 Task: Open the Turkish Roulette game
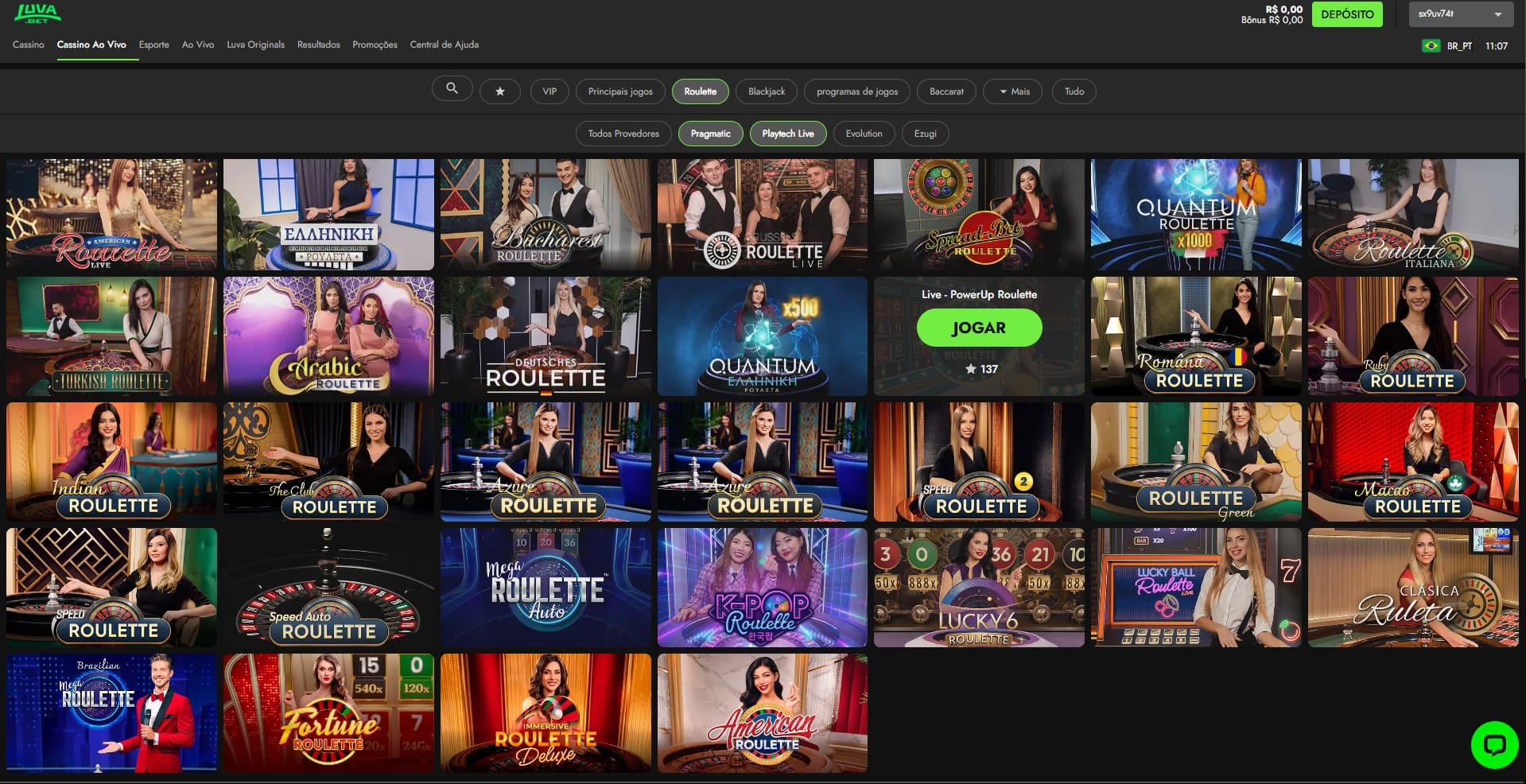(111, 336)
